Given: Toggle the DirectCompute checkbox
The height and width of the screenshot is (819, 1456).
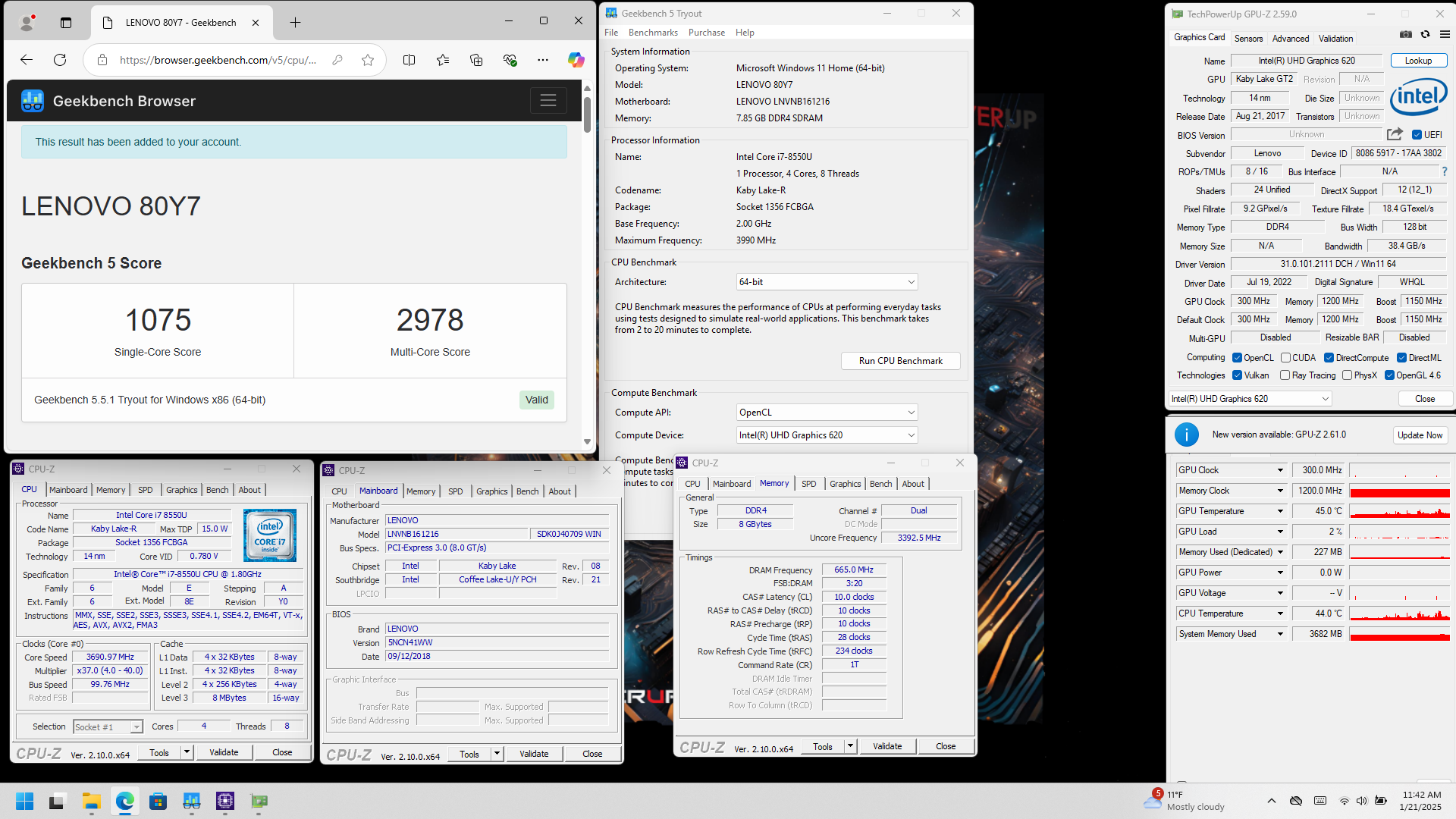Looking at the screenshot, I should [x=1329, y=358].
